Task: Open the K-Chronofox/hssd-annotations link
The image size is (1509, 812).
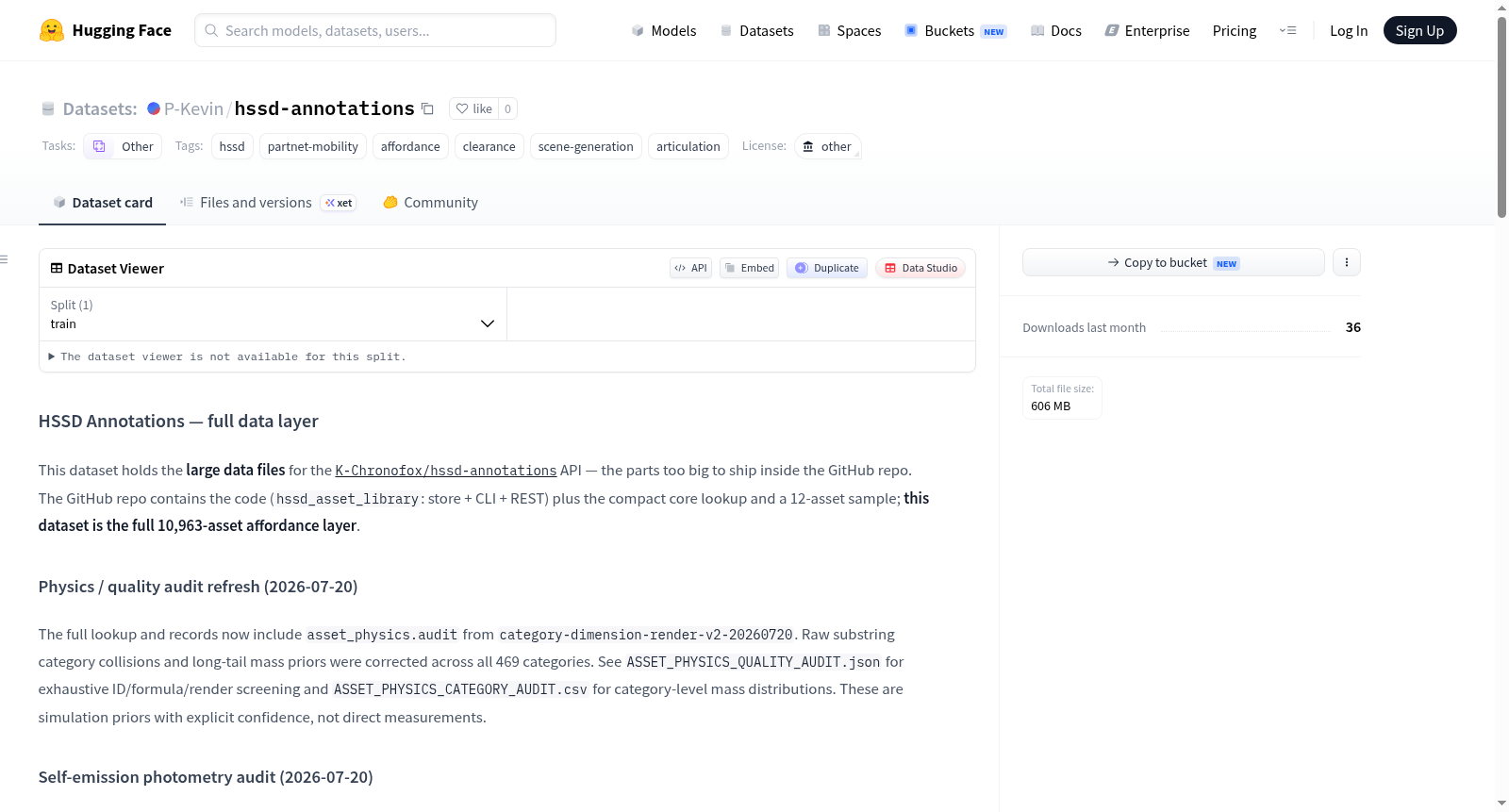Action: [x=446, y=471]
